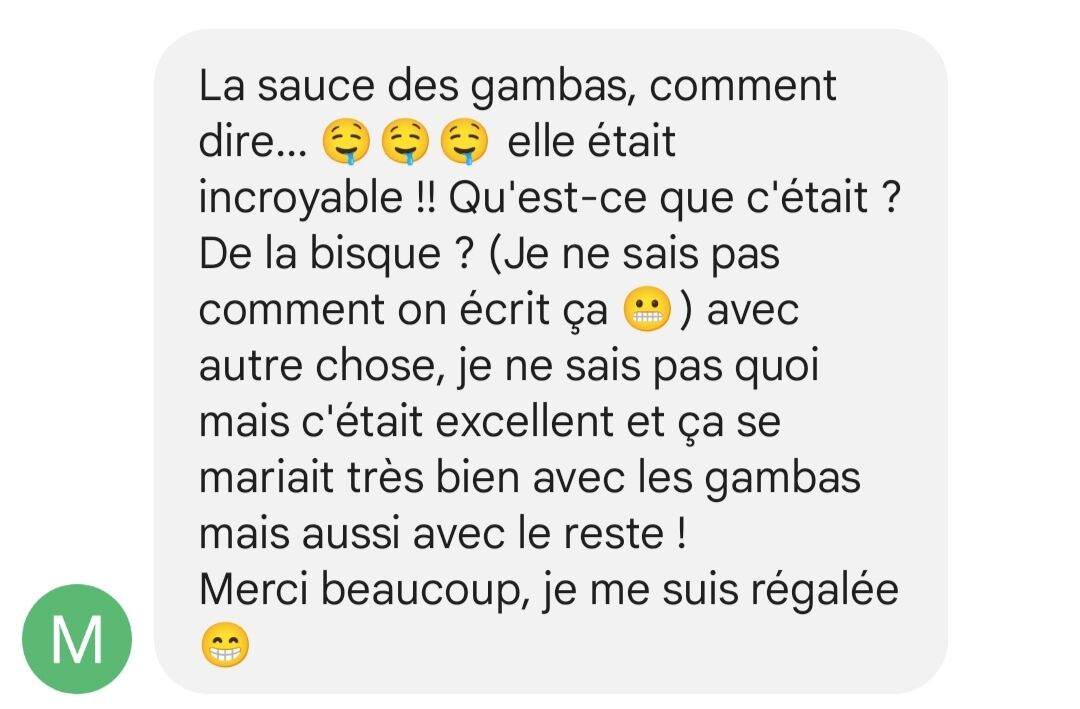Click the word "excellent" in the message
The height and width of the screenshot is (709, 1080).
[524, 422]
